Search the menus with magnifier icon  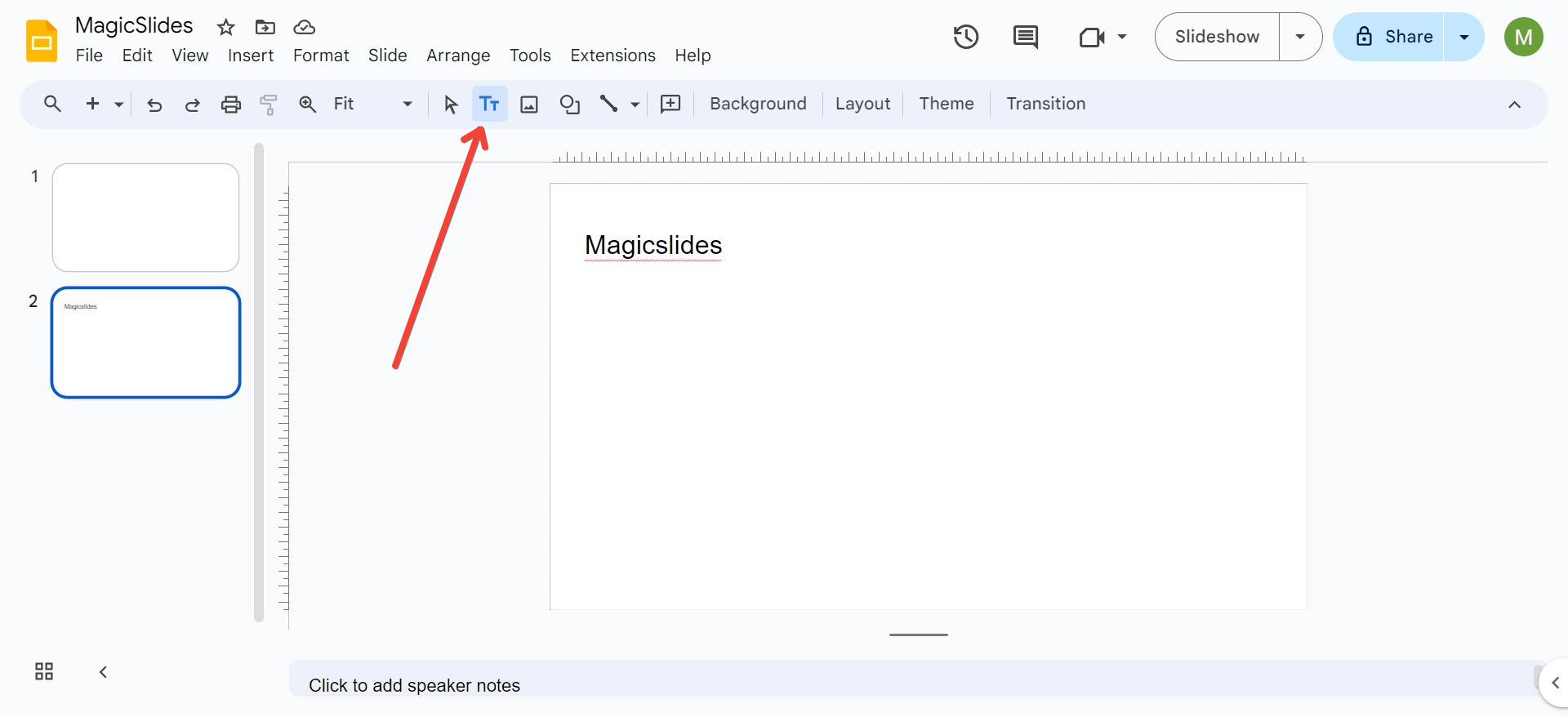point(52,104)
